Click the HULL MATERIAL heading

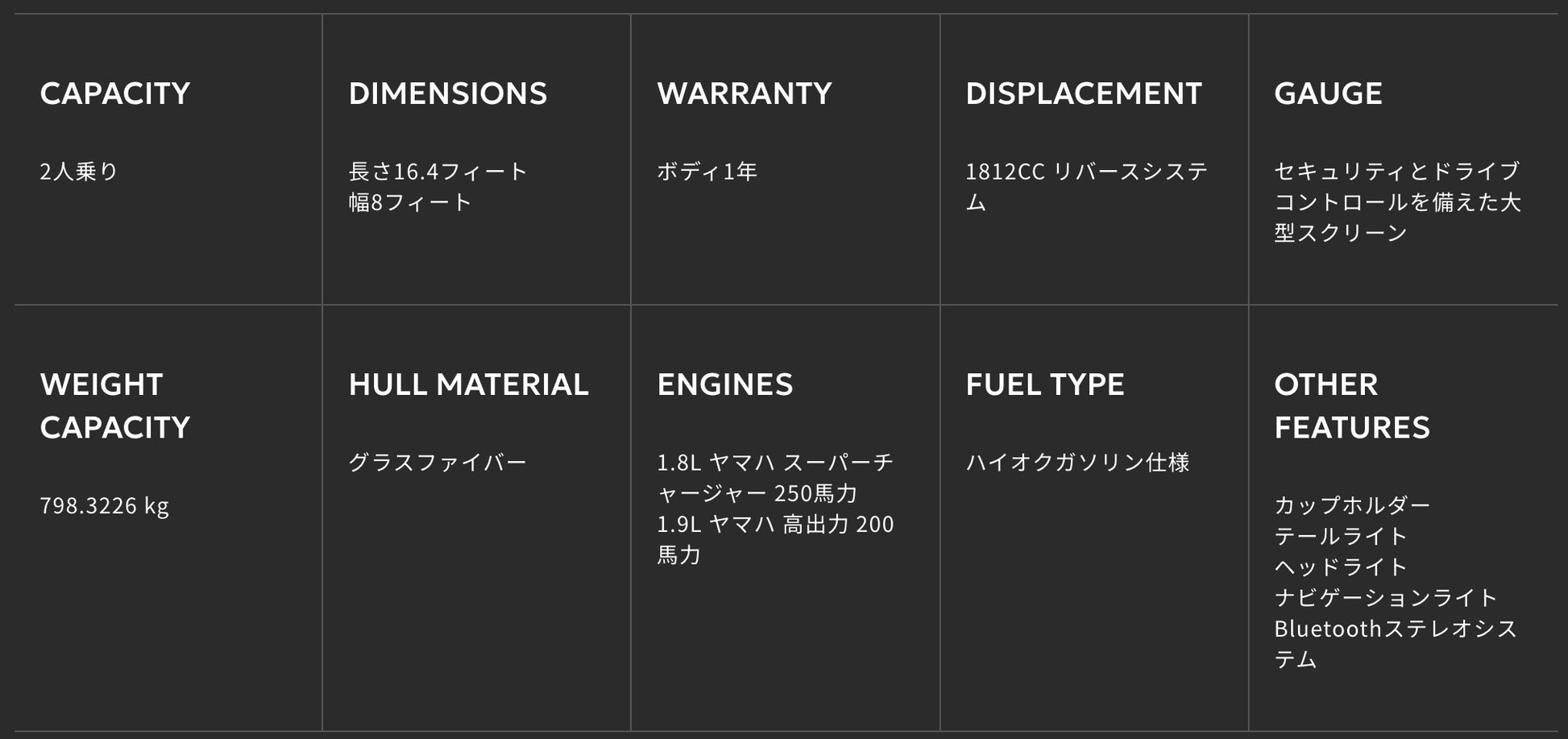(468, 384)
